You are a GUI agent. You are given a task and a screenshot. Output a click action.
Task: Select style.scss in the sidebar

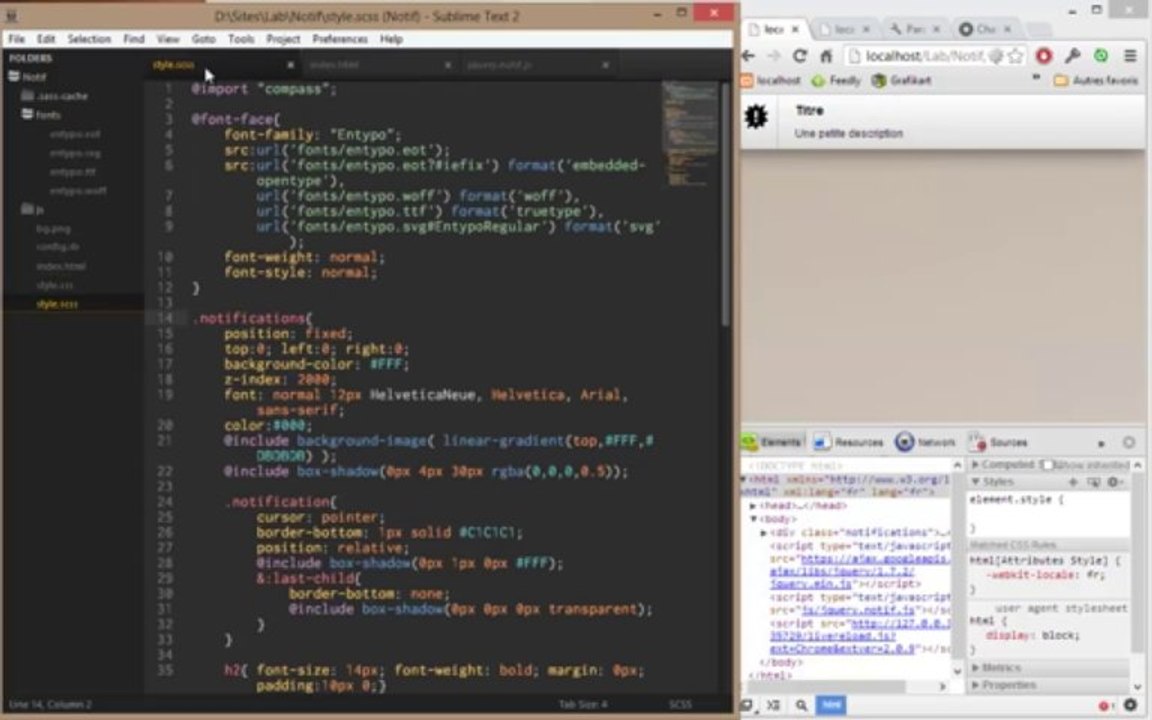(57, 303)
